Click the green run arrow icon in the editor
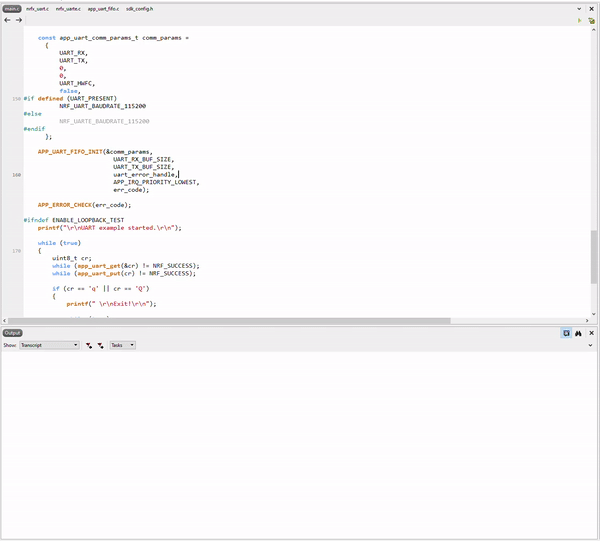 pos(580,20)
